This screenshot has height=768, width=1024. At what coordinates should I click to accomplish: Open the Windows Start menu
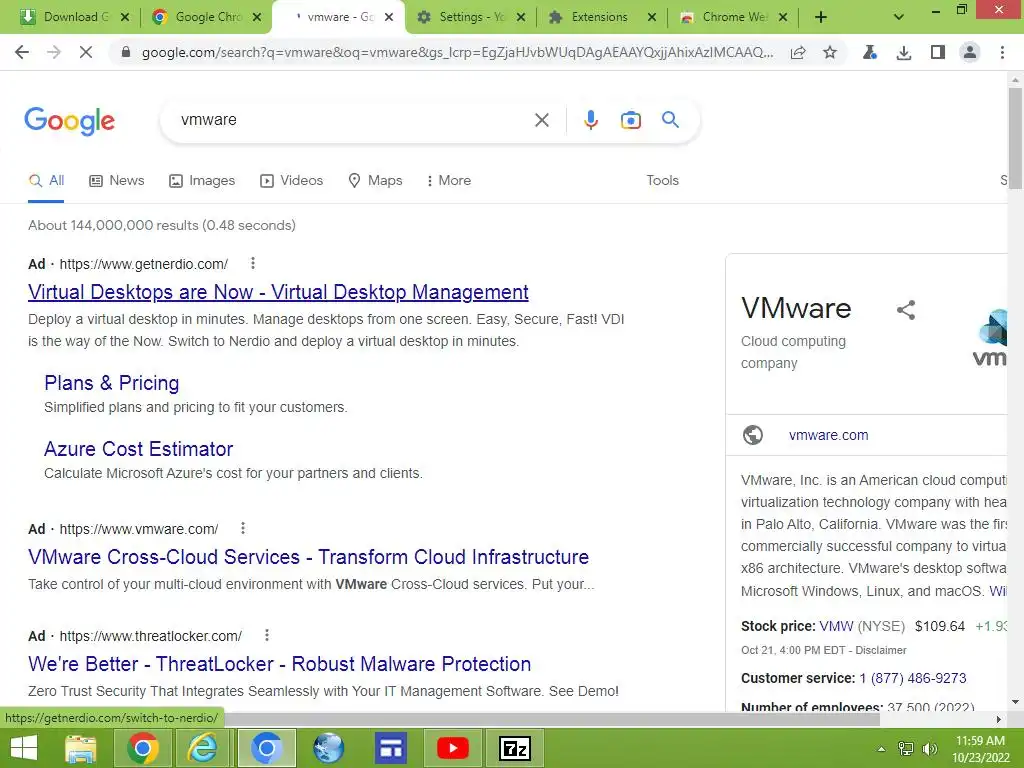(x=24, y=748)
